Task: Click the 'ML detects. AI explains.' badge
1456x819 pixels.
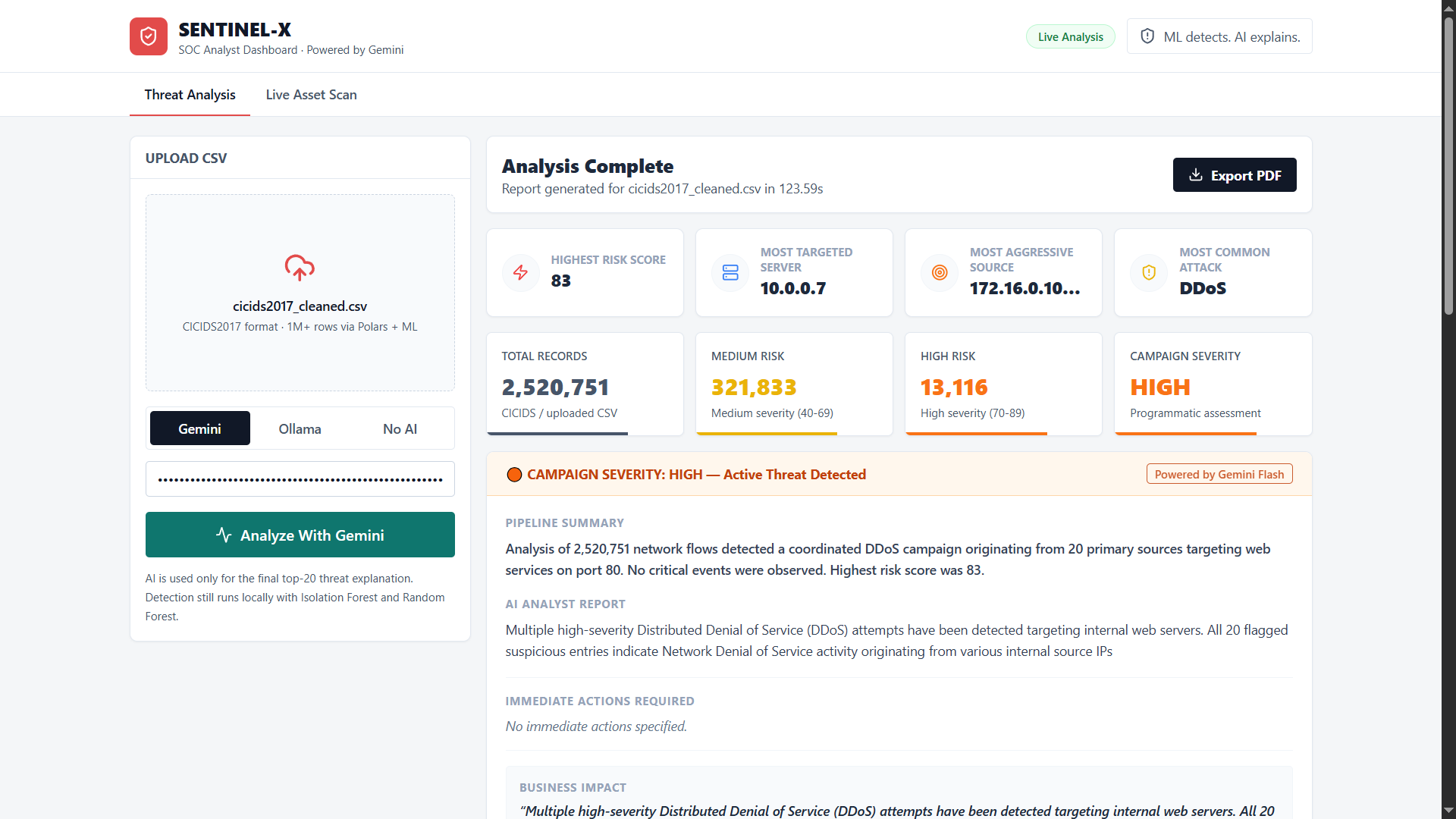Action: 1219,36
